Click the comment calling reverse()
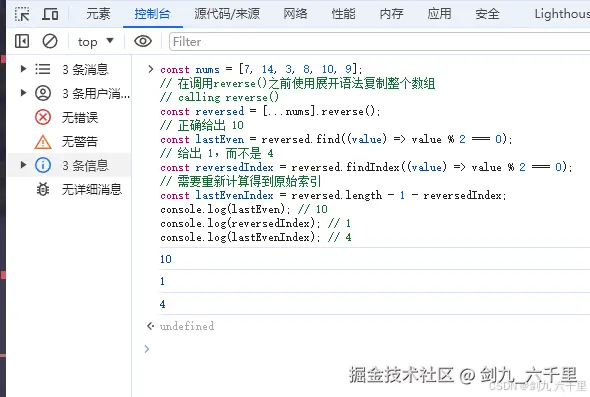590x397 pixels. (220, 97)
